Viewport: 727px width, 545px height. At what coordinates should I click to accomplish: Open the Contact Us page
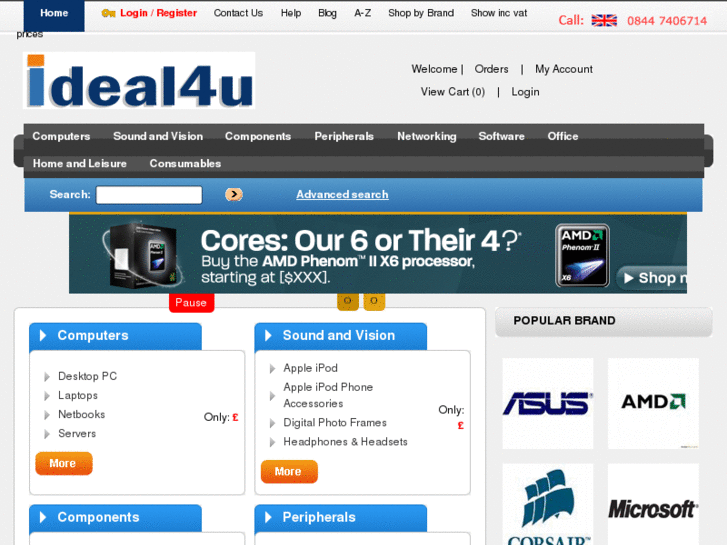[238, 13]
